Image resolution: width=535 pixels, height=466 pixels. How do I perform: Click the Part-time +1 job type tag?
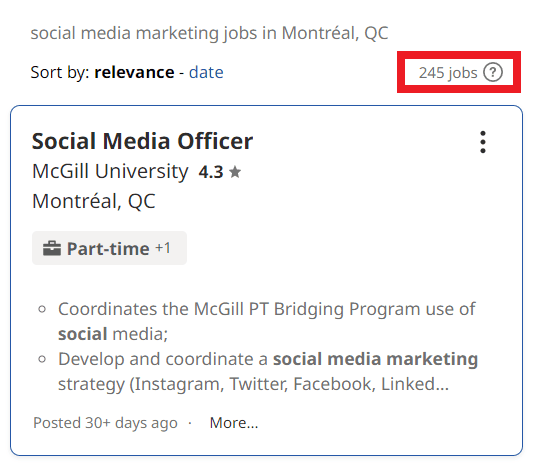point(109,248)
